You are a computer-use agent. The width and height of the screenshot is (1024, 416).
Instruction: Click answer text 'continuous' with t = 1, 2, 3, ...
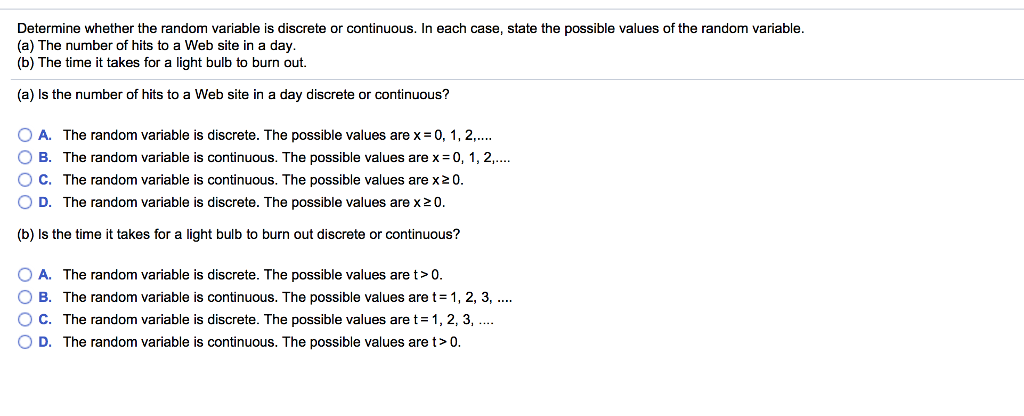(287, 297)
